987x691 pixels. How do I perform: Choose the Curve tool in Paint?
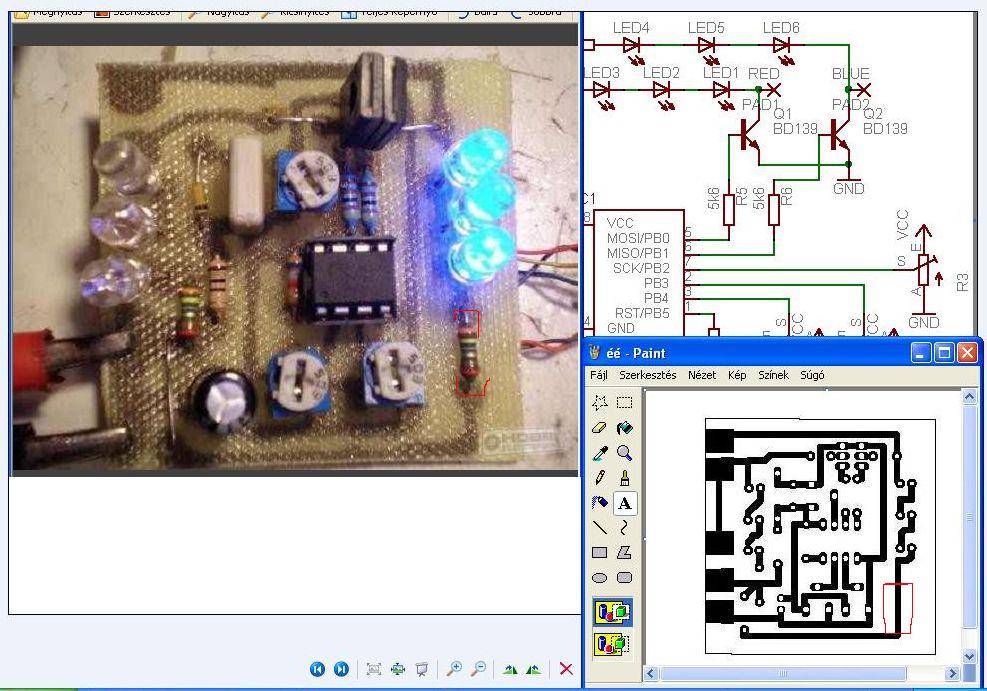click(624, 527)
